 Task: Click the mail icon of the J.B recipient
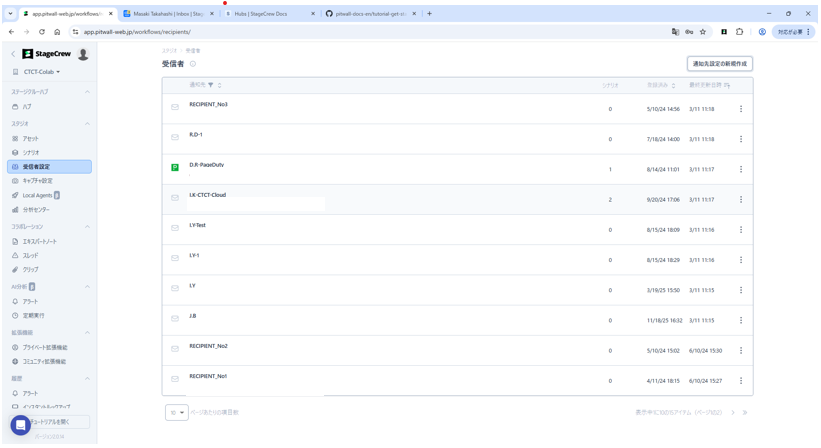click(x=175, y=319)
